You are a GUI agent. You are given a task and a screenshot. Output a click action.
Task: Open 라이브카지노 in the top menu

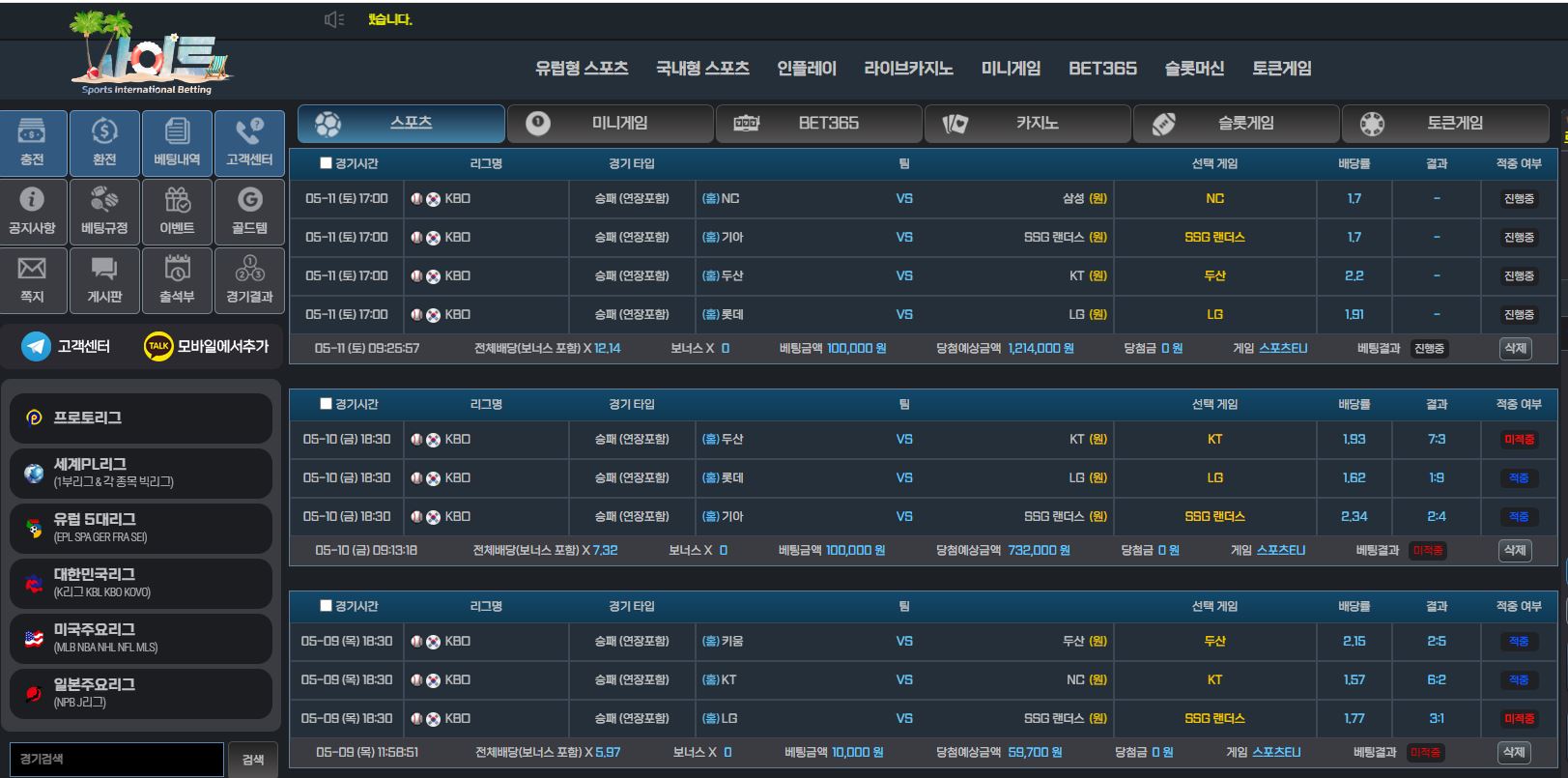point(908,69)
